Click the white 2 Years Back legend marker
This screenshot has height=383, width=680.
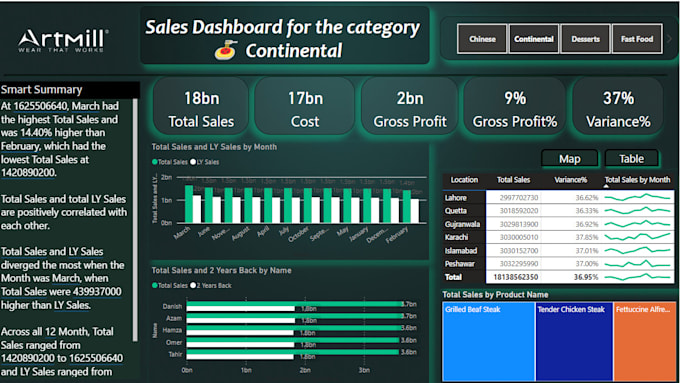click(193, 285)
